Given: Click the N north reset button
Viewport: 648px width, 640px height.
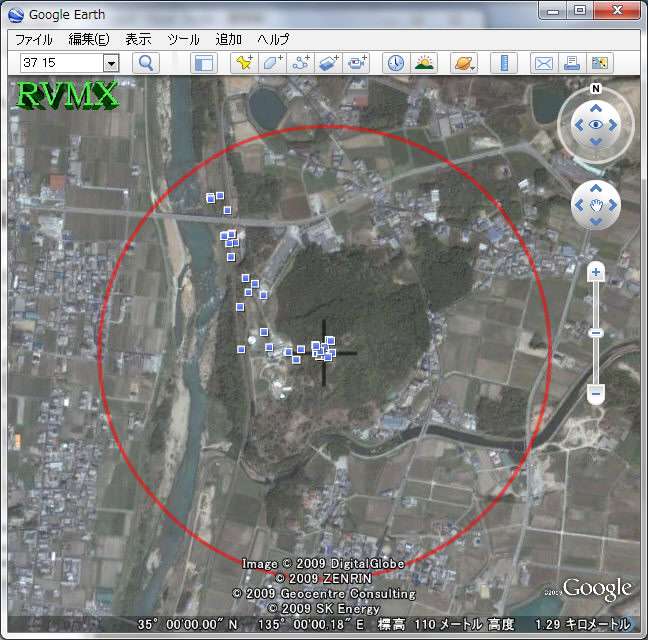Looking at the screenshot, I should pos(596,88).
